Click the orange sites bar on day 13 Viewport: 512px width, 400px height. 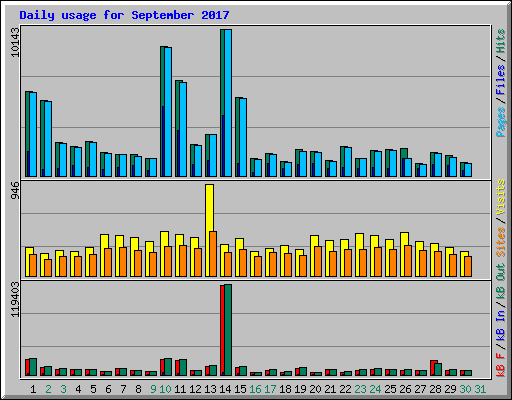[213, 254]
